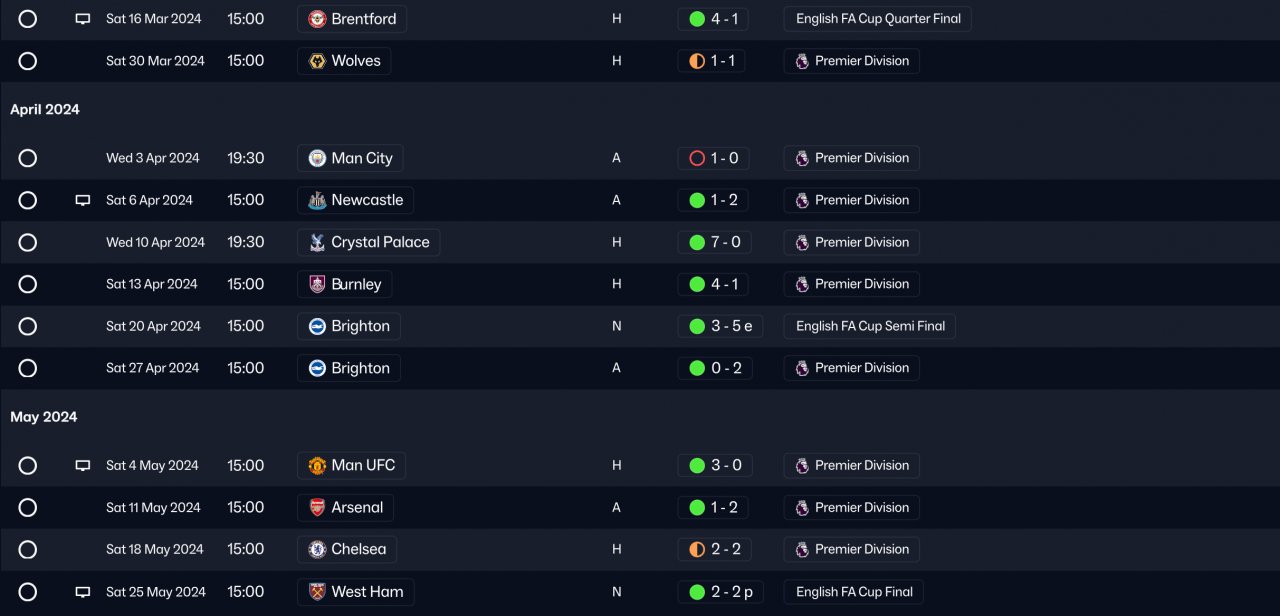Select the radio circle for Chelsea fixture
The height and width of the screenshot is (616, 1280).
28,549
